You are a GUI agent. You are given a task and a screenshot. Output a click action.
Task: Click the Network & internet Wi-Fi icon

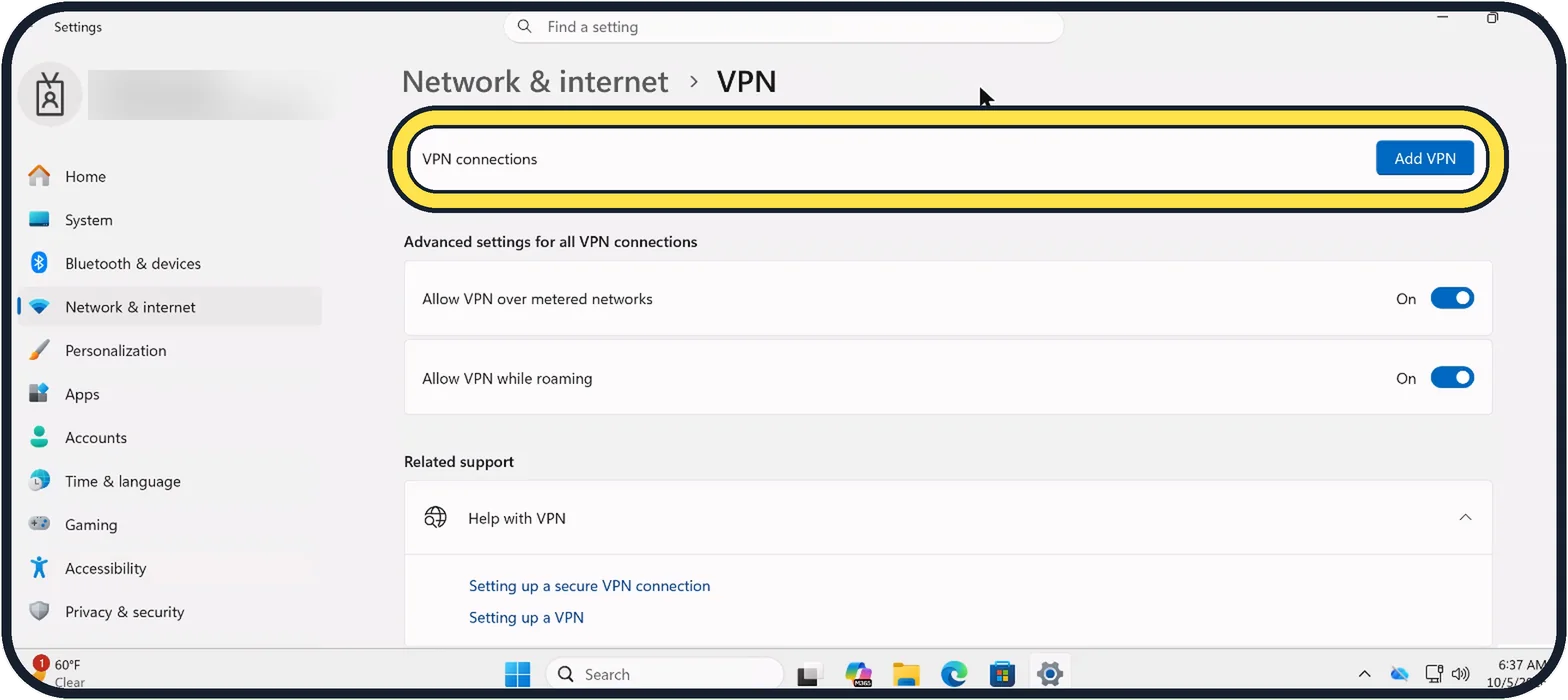tap(39, 307)
